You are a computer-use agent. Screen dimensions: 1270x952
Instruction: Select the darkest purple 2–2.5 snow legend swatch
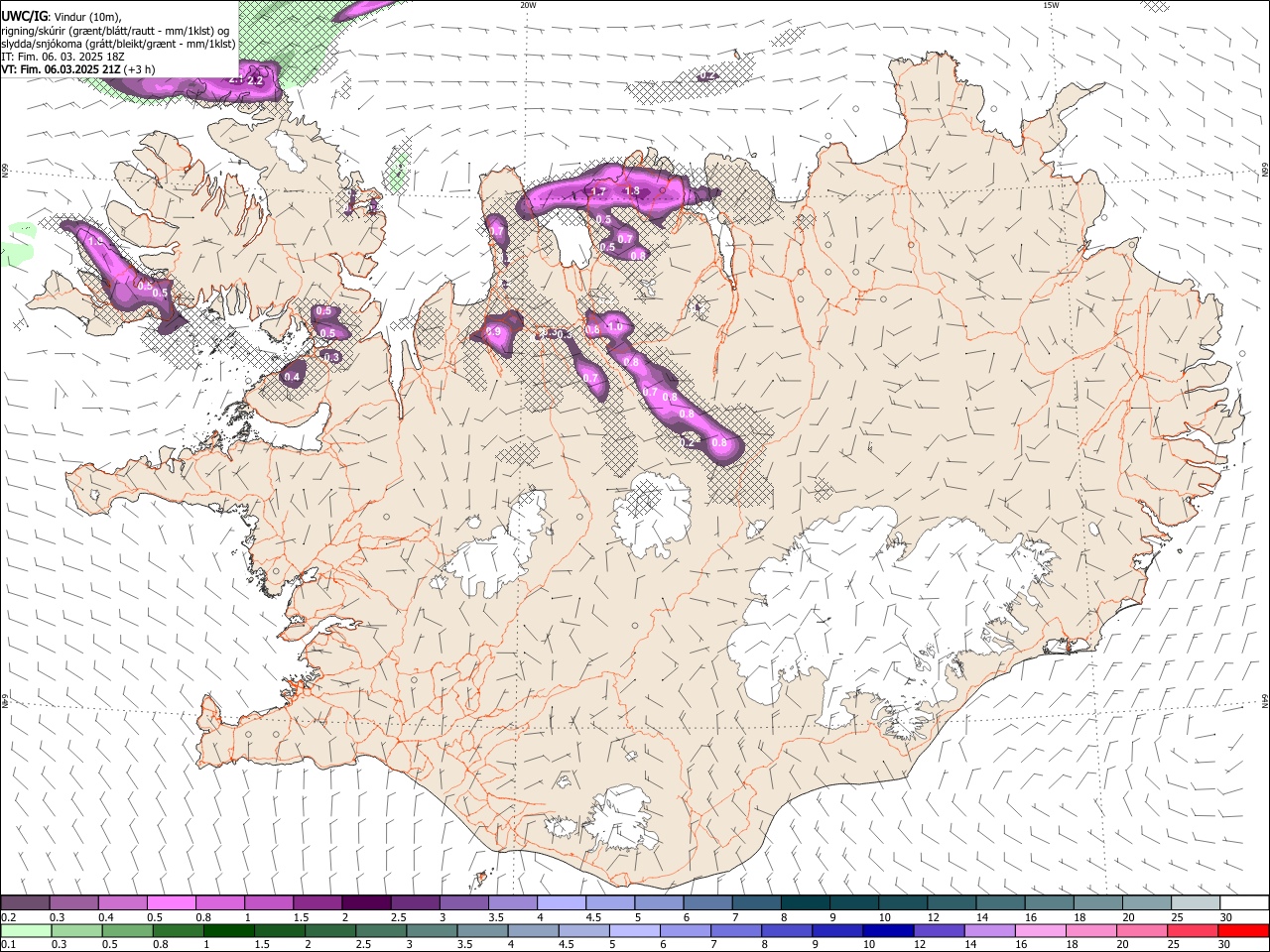coord(366,903)
